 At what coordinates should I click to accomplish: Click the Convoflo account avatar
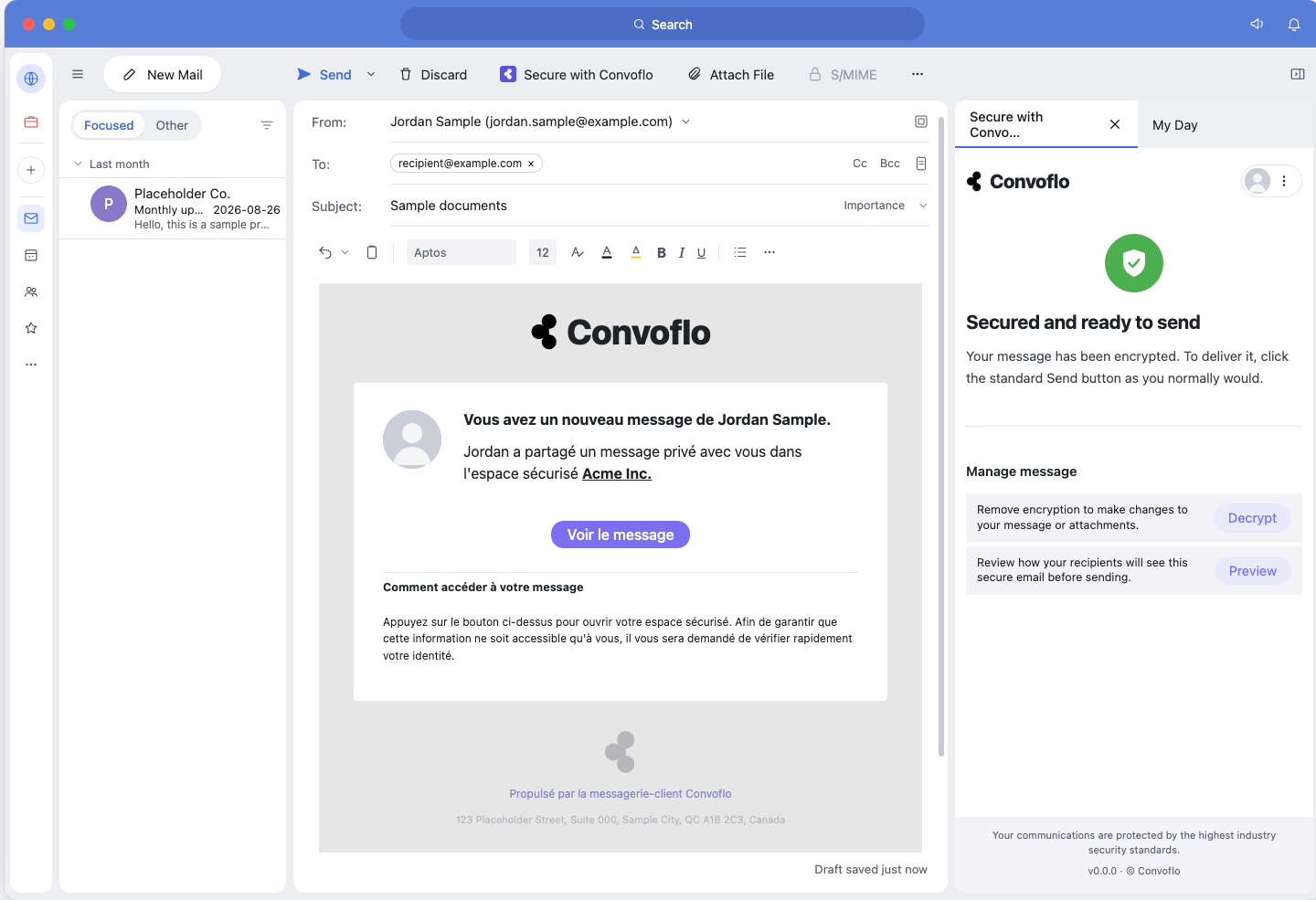(x=1258, y=181)
